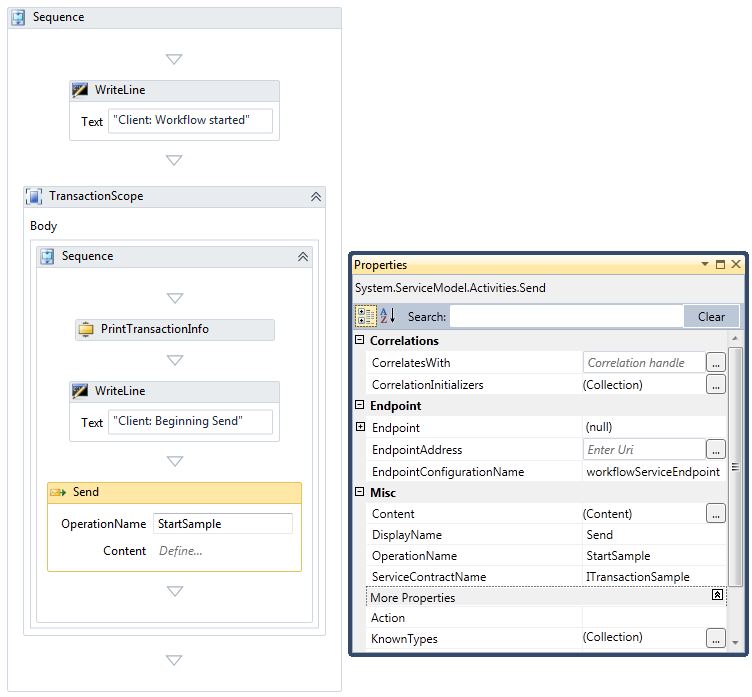Click the properties vertical scrollbar thumb
The width and height of the screenshot is (752, 697).
point(735,466)
